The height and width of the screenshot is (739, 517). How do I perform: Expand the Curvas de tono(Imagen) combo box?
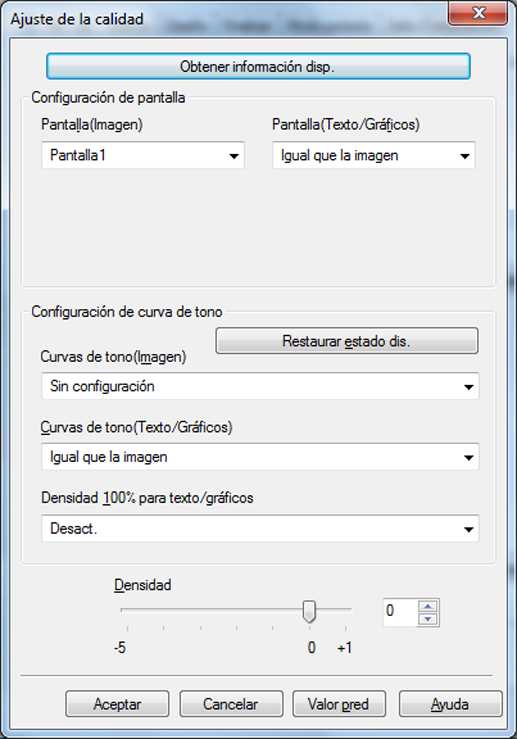click(x=260, y=386)
